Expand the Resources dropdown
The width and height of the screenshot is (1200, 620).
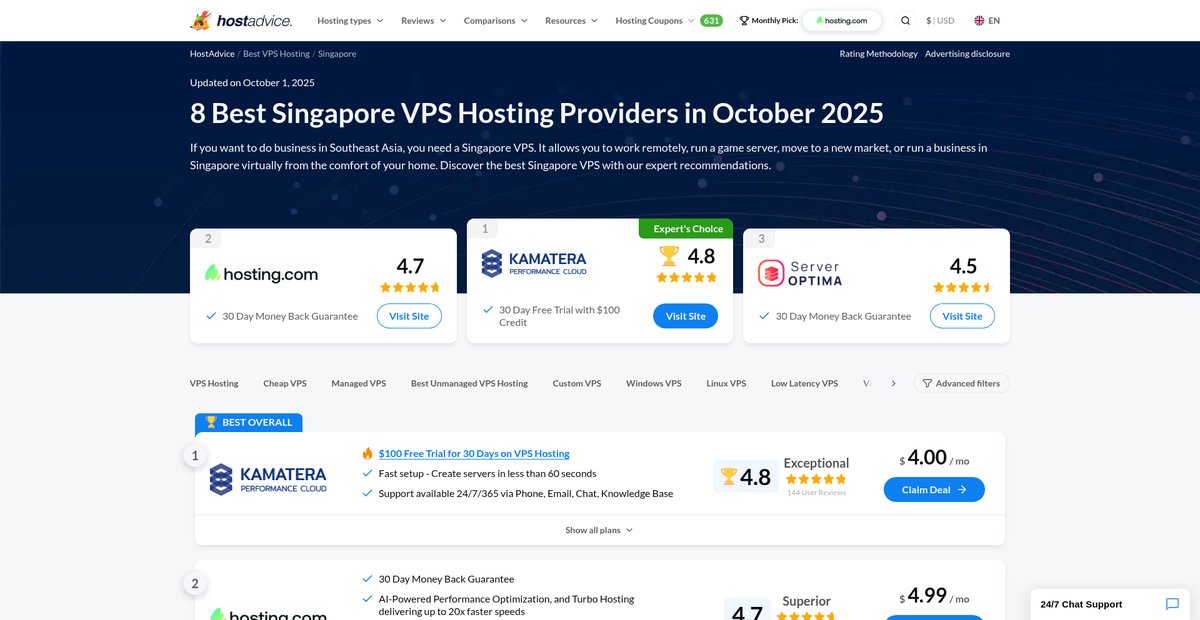(x=571, y=20)
